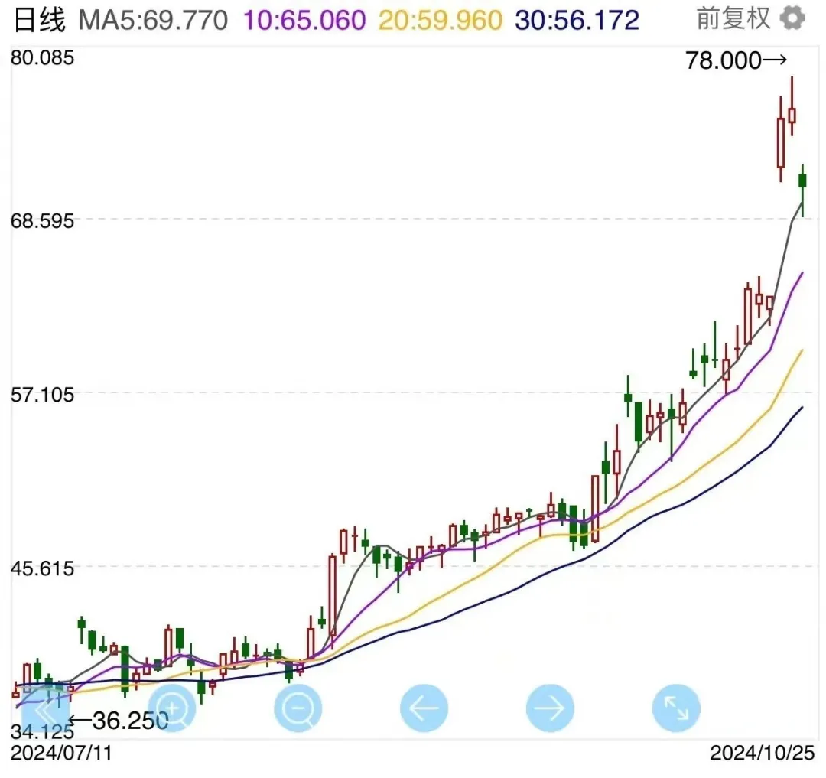This screenshot has height=778, width=826.
Task: Move chart right with right arrow button
Action: tap(550, 708)
